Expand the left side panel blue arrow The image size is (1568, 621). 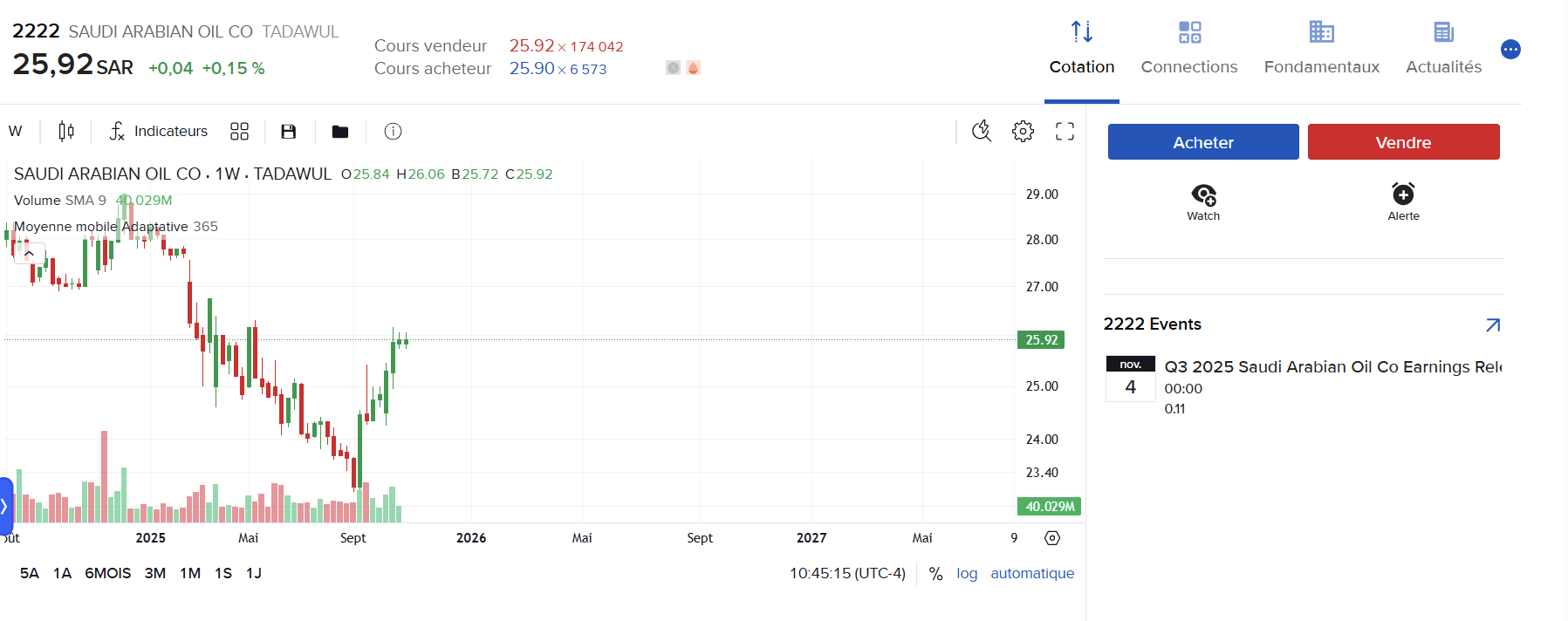pos(5,506)
